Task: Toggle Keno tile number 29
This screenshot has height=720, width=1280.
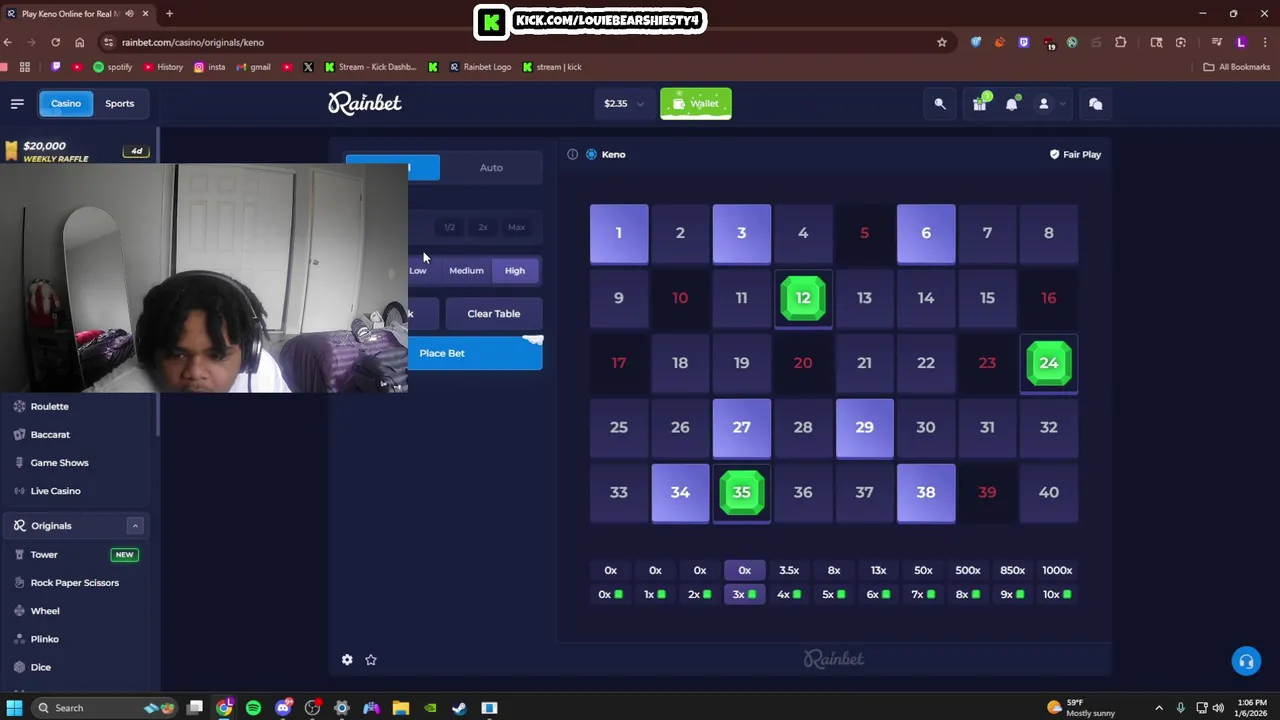Action: tap(865, 428)
